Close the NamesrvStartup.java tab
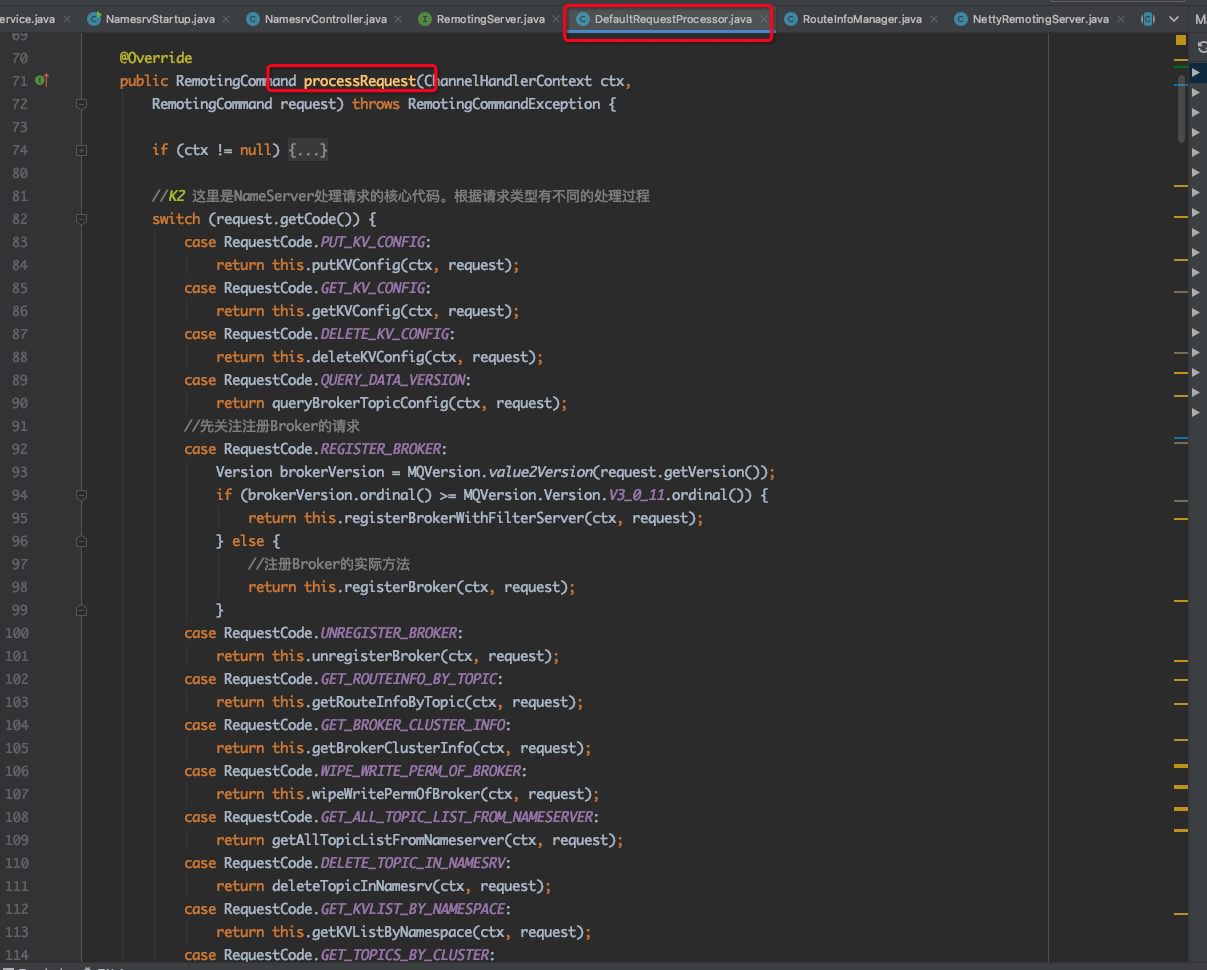Image resolution: width=1207 pixels, height=970 pixels. coord(227,19)
